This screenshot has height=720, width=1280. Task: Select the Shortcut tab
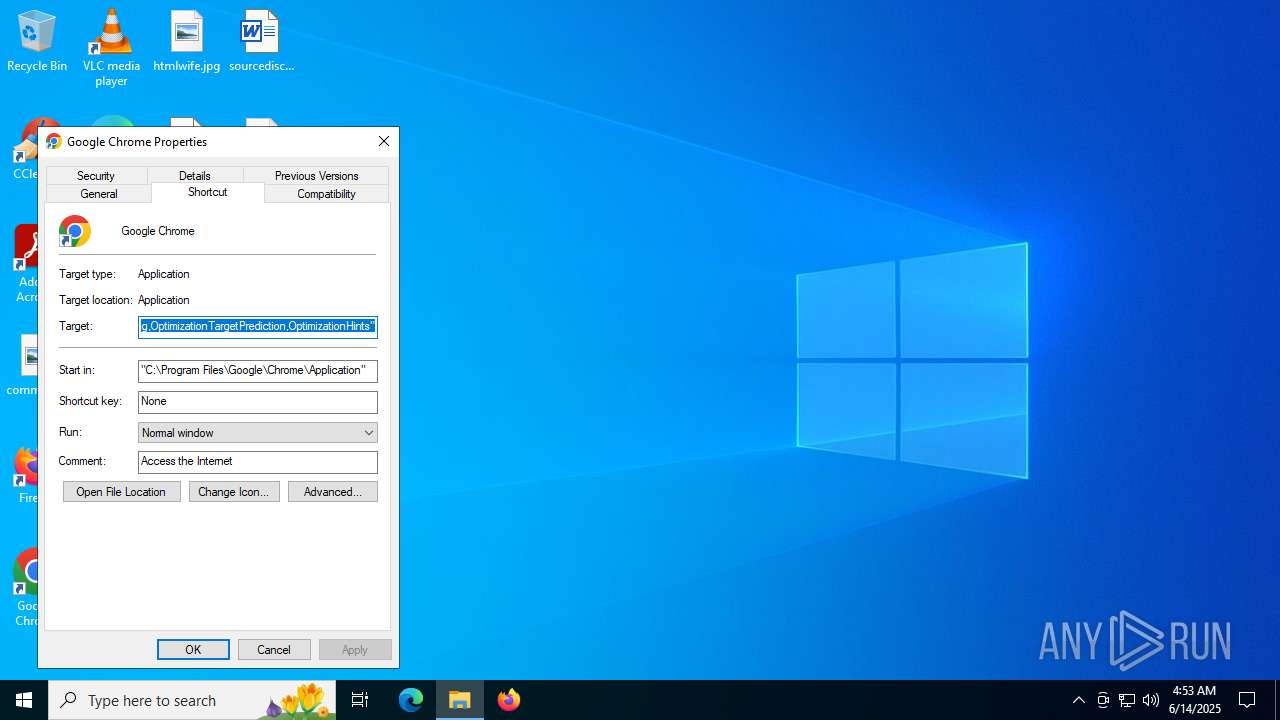[208, 192]
